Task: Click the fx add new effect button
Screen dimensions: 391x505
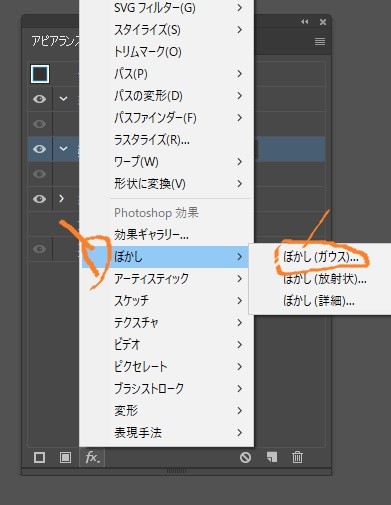Action: coord(92,457)
